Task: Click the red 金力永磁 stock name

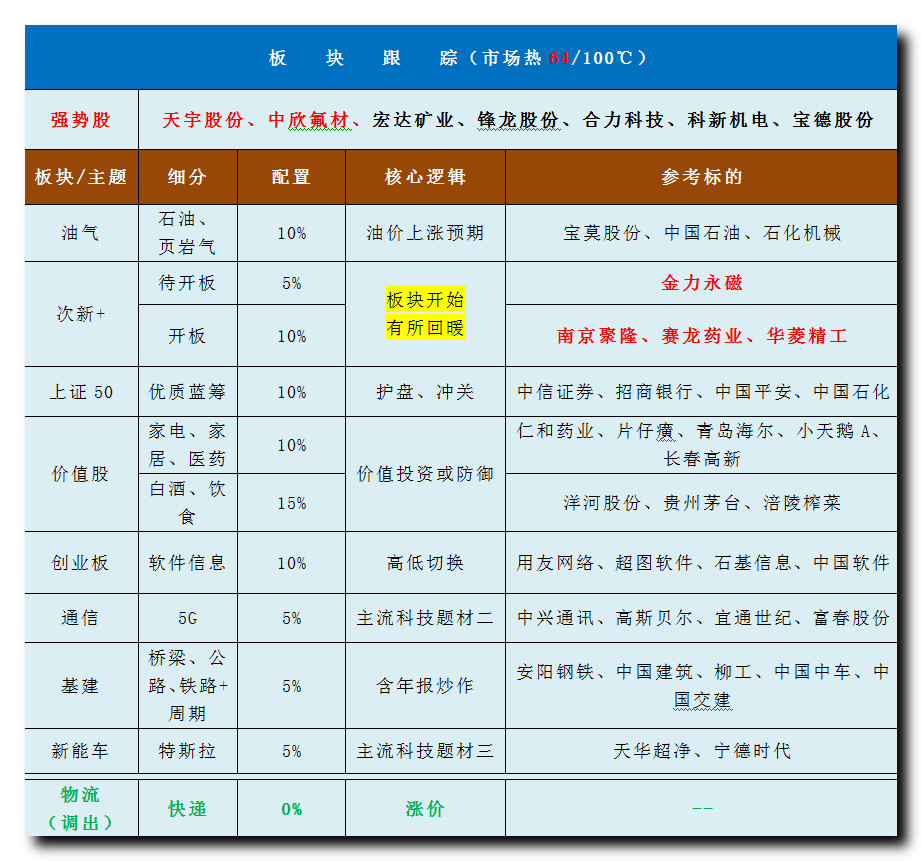Action: coord(701,283)
